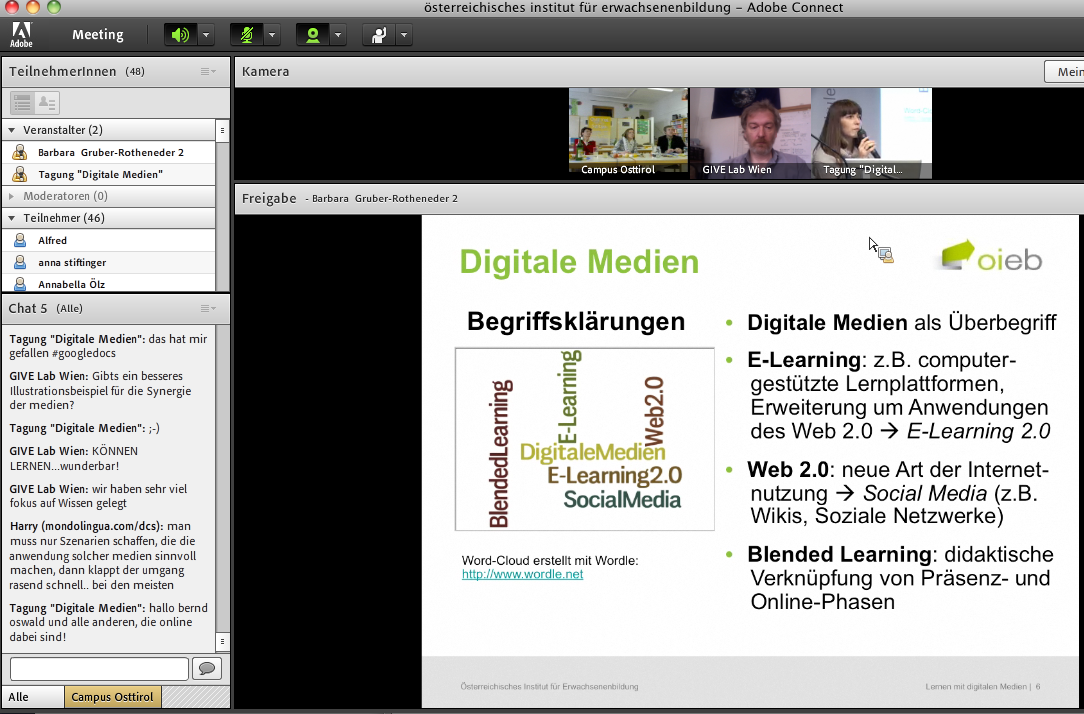Open the speaker options dropdown arrow
The width and height of the screenshot is (1084, 714).
click(x=206, y=35)
